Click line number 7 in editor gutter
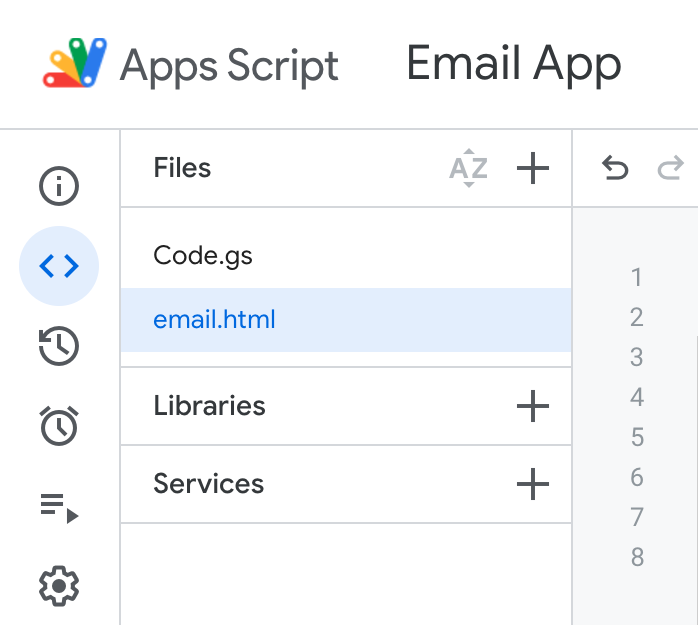This screenshot has height=625, width=698. pos(637,517)
